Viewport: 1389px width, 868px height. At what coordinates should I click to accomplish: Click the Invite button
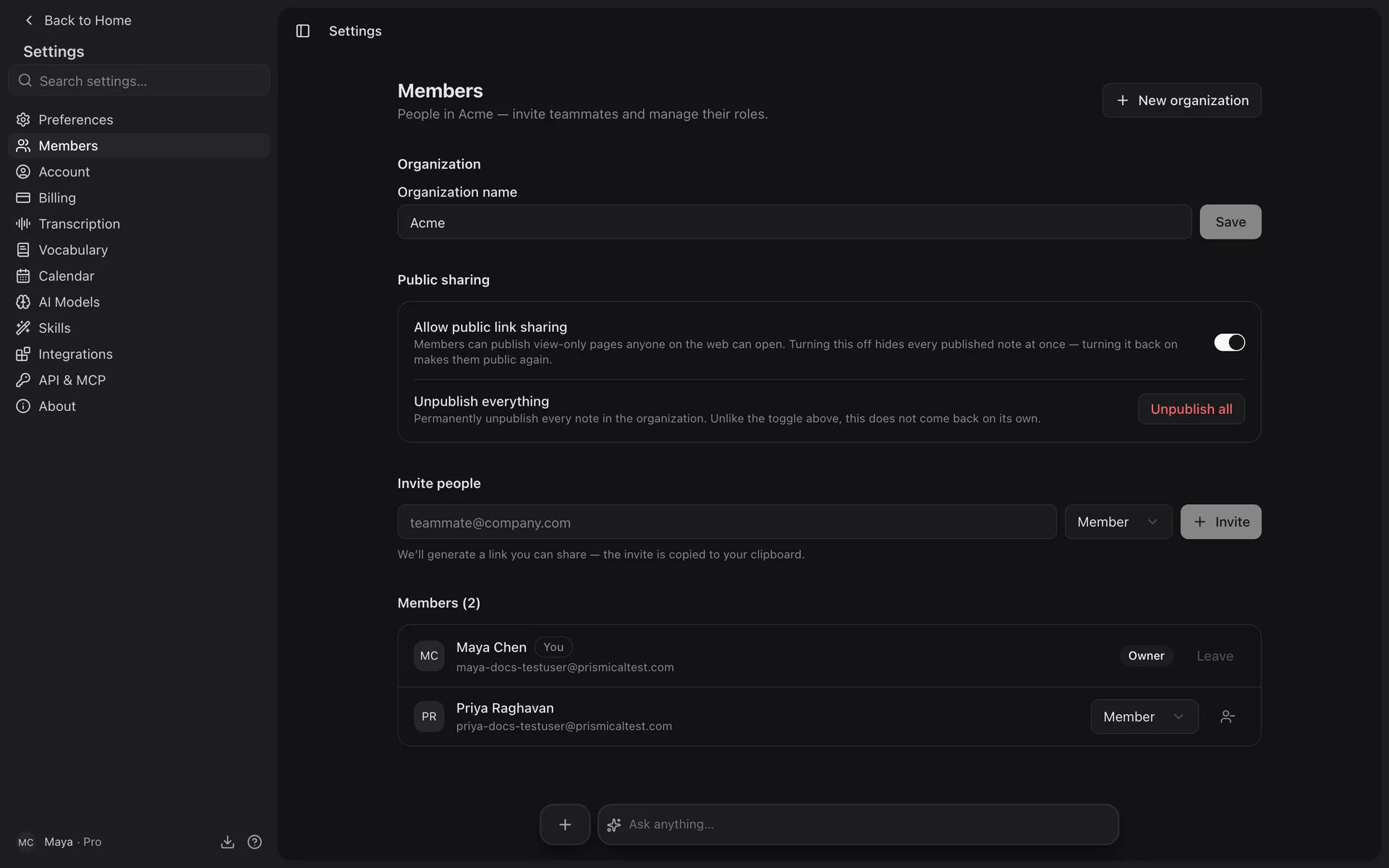tap(1220, 522)
